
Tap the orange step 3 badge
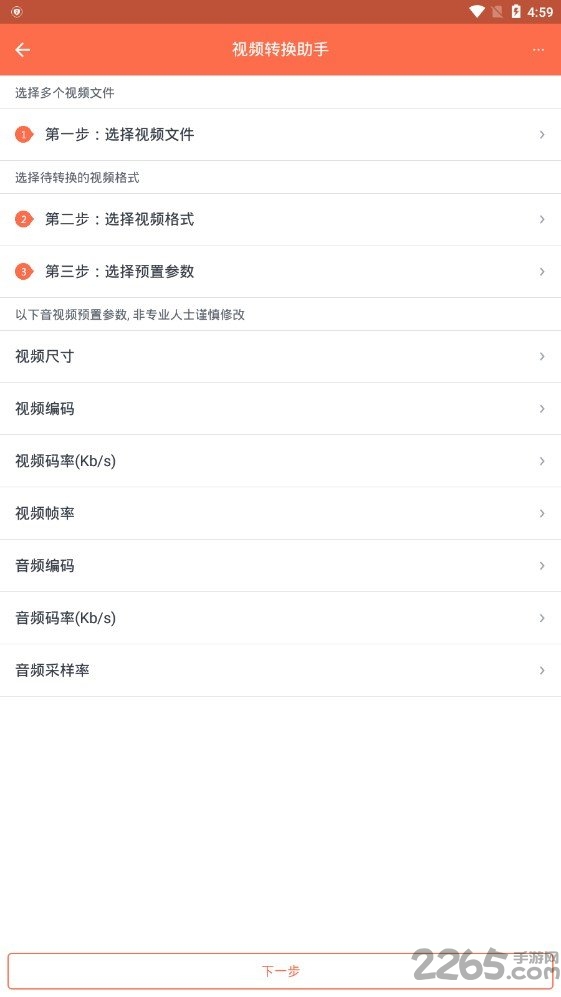point(24,272)
